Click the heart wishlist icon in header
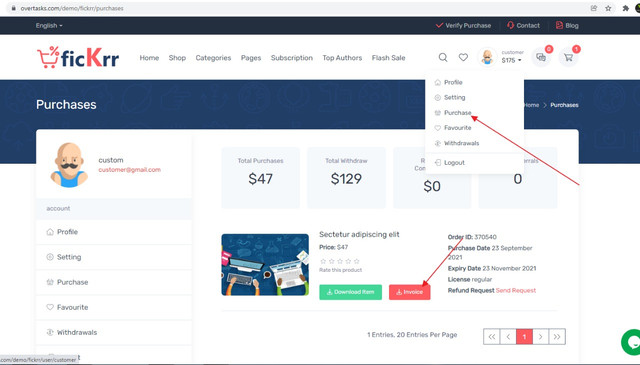Image resolution: width=640 pixels, height=365 pixels. tap(463, 58)
